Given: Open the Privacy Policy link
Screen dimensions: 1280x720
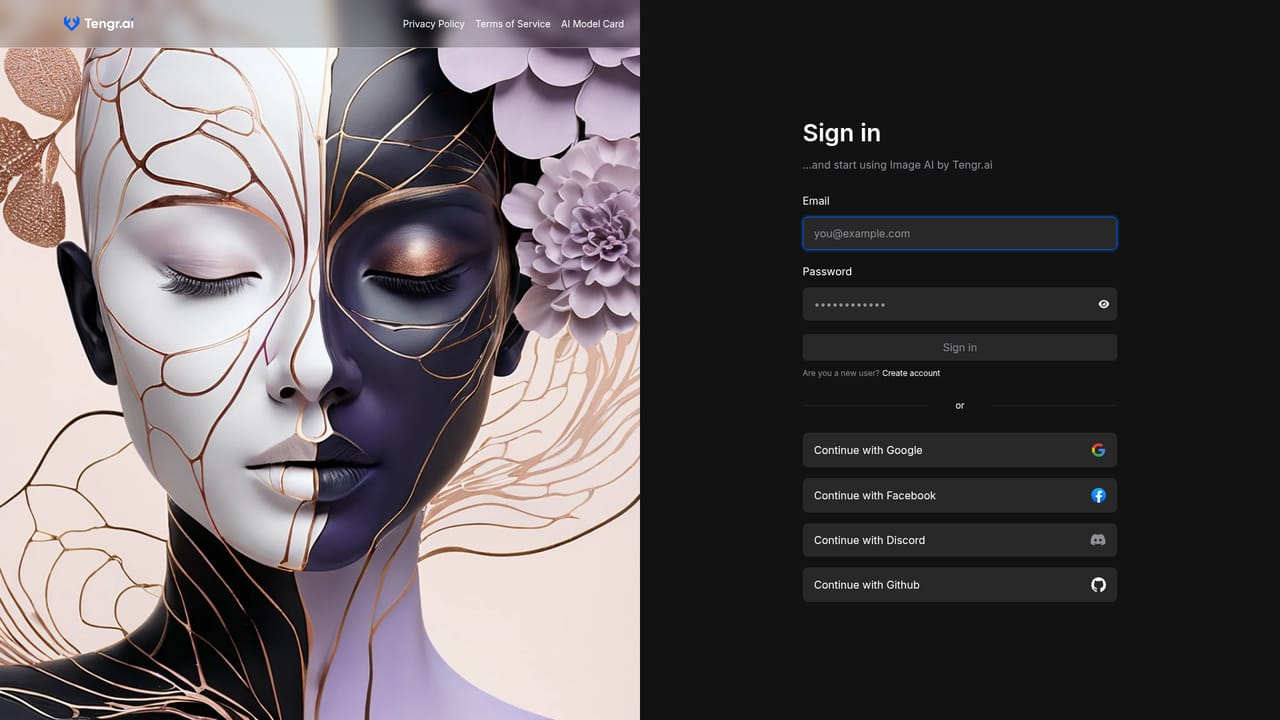Looking at the screenshot, I should 434,24.
